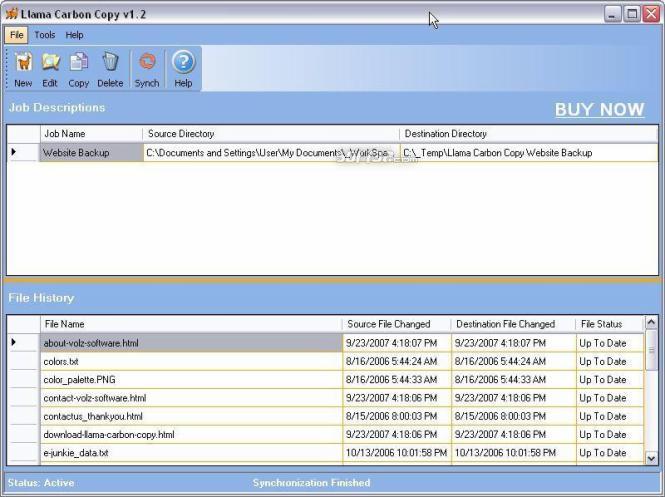Click the llama app icon in title bar
The width and height of the screenshot is (665, 497).
11,14
